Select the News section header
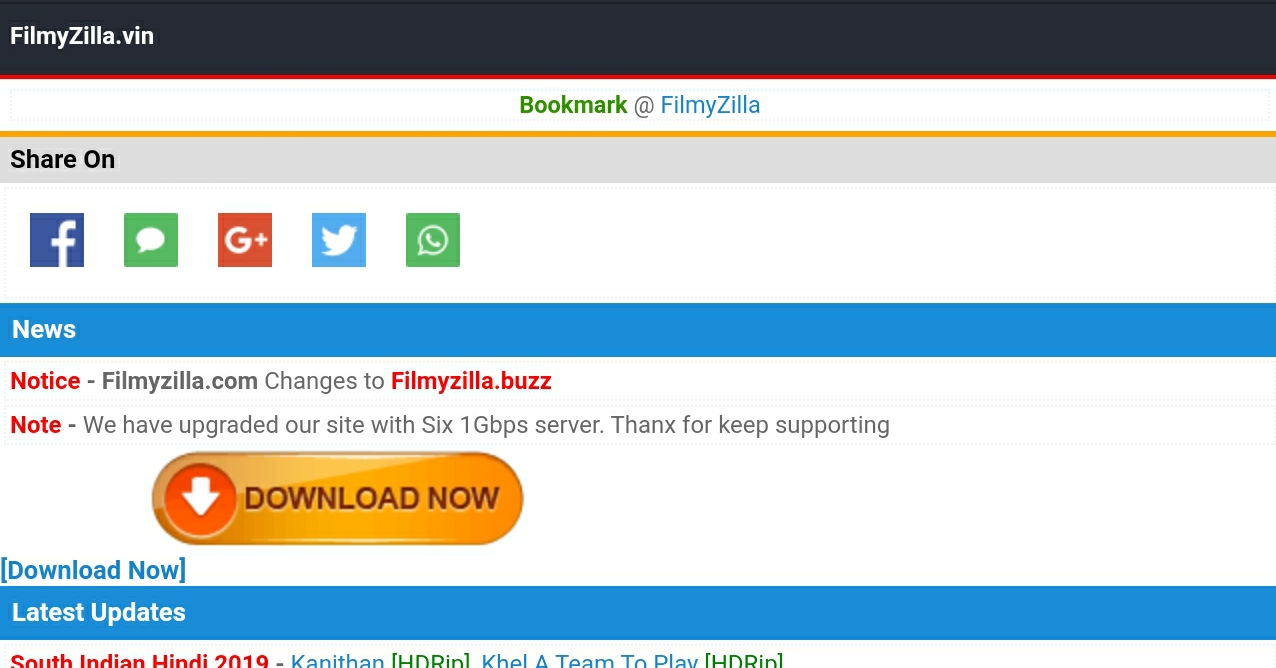 point(638,330)
